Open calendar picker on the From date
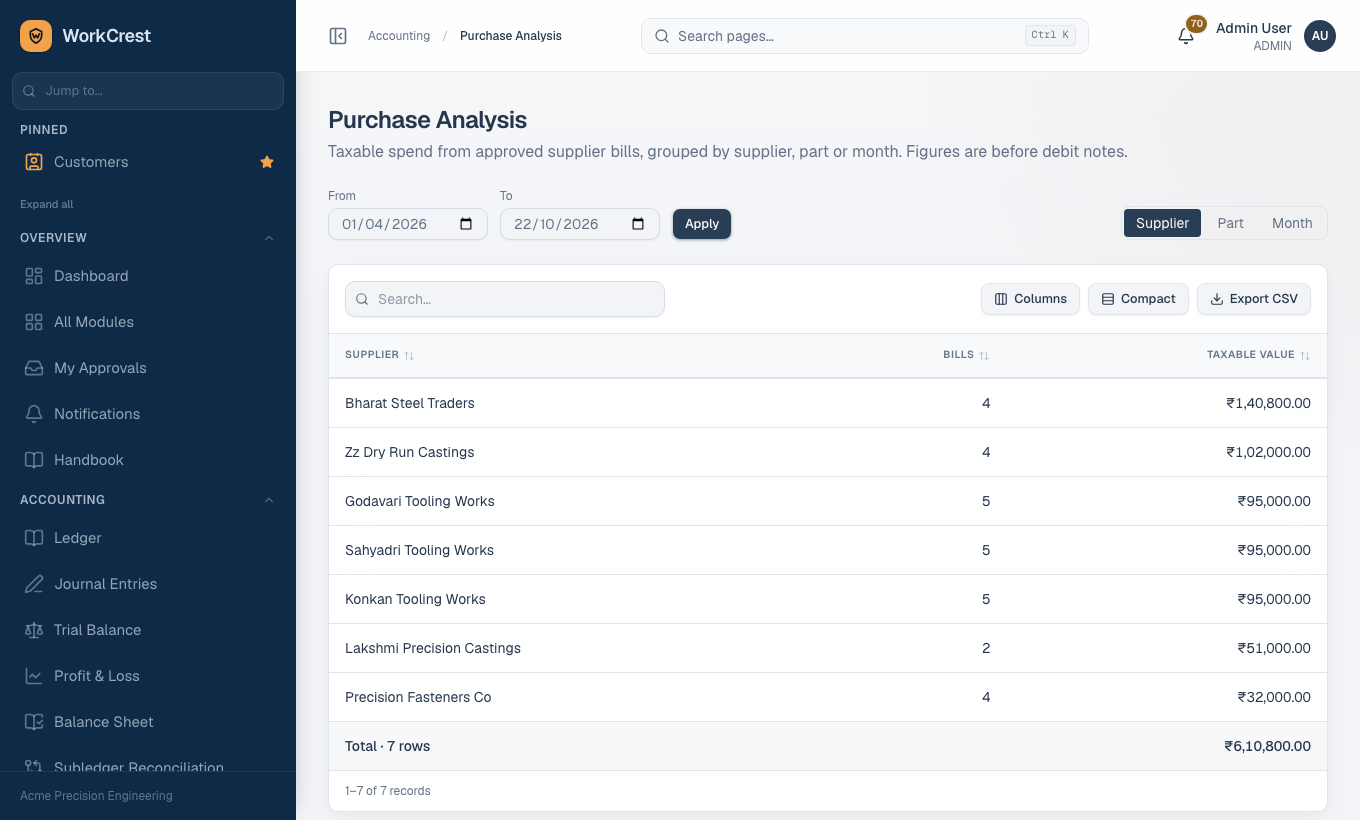1360x820 pixels. tap(466, 224)
